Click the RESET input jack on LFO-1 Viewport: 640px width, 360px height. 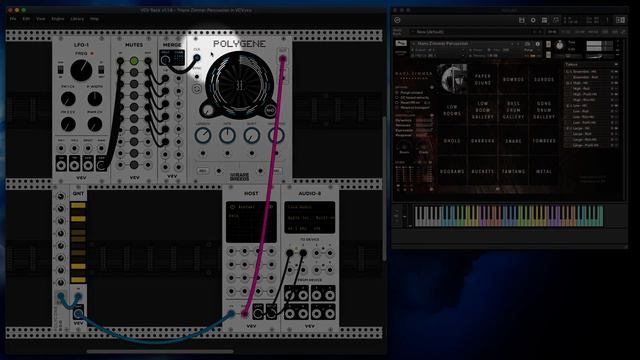tap(88, 148)
